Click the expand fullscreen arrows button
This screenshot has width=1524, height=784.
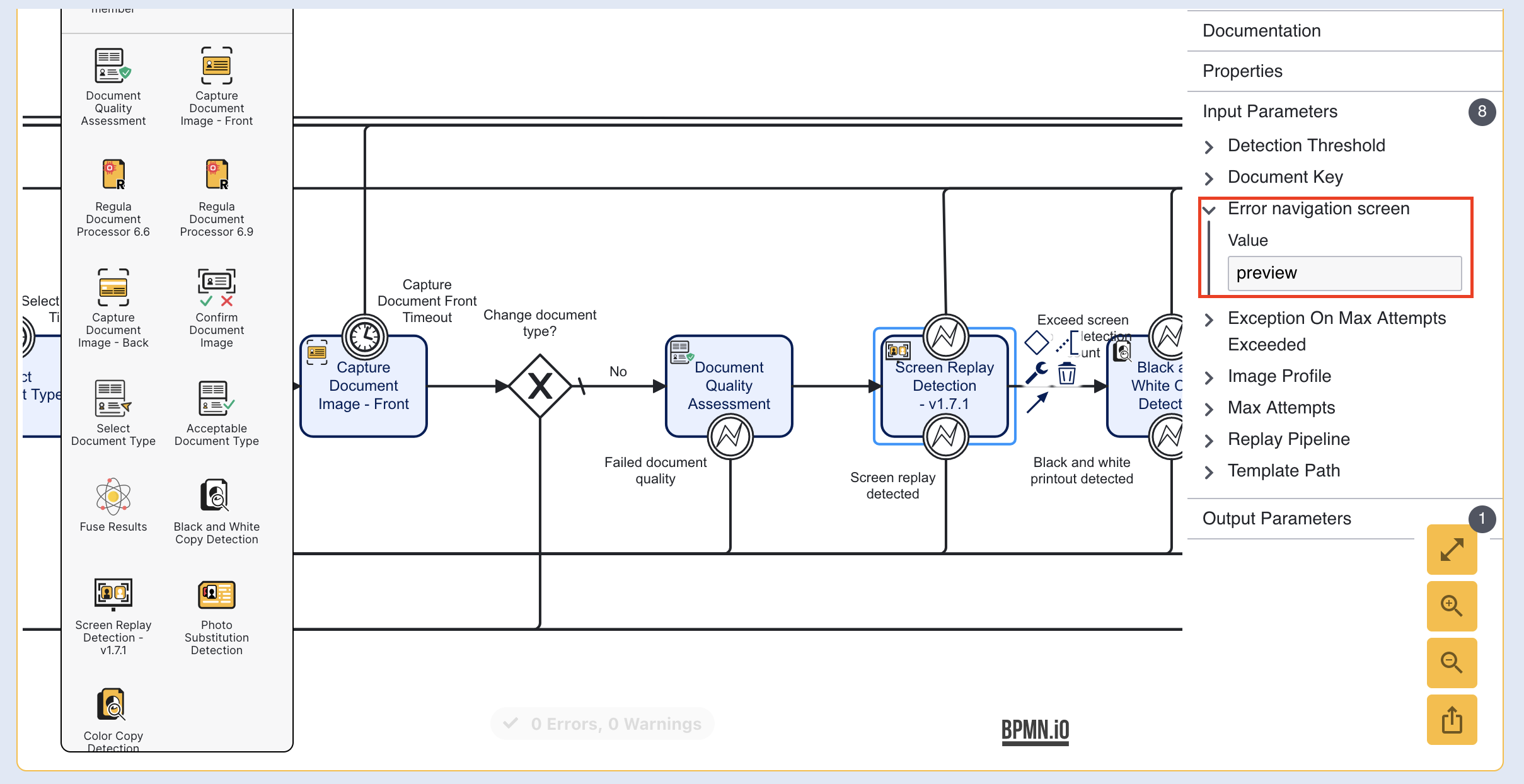point(1452,549)
